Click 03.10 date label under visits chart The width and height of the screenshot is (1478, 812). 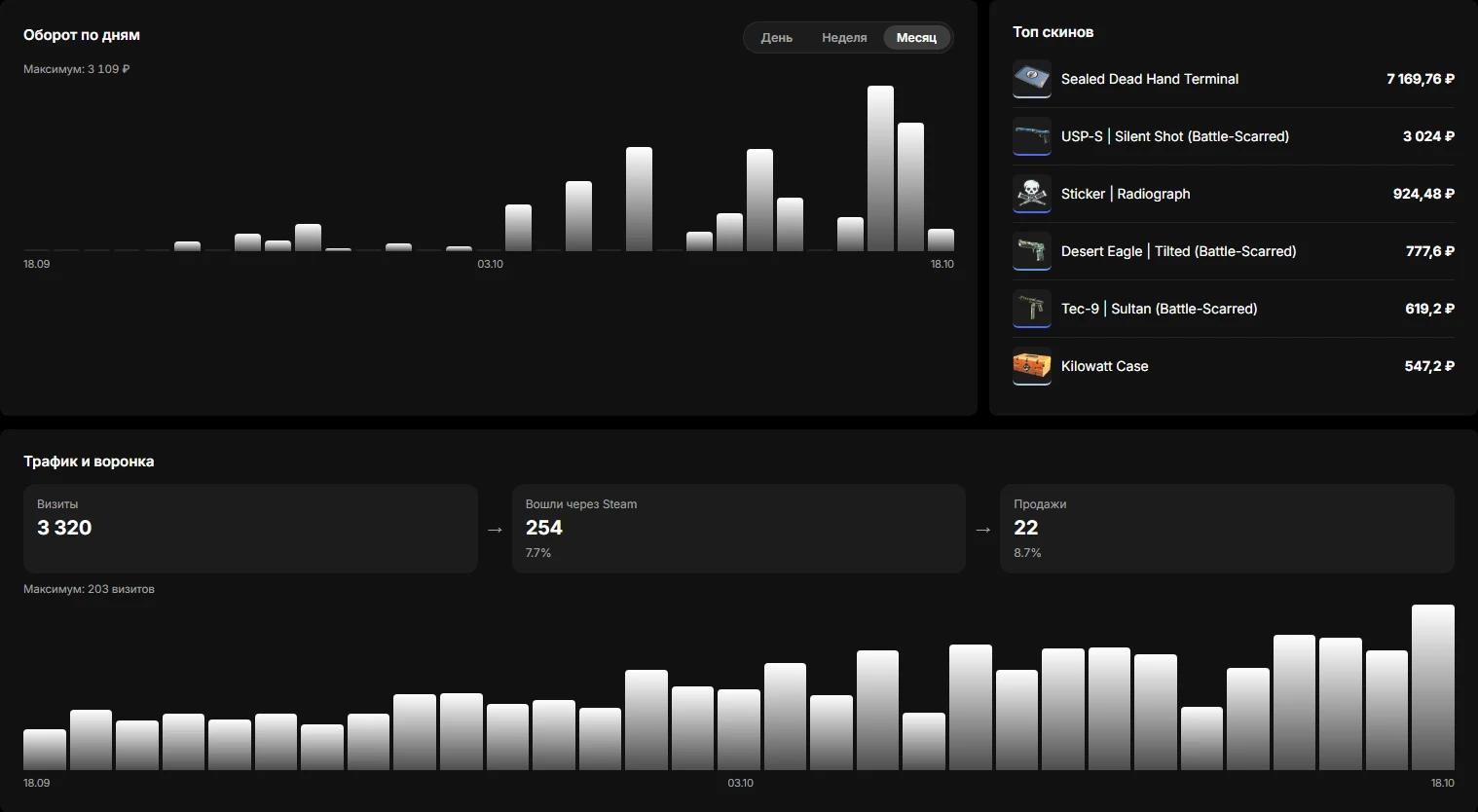740,783
